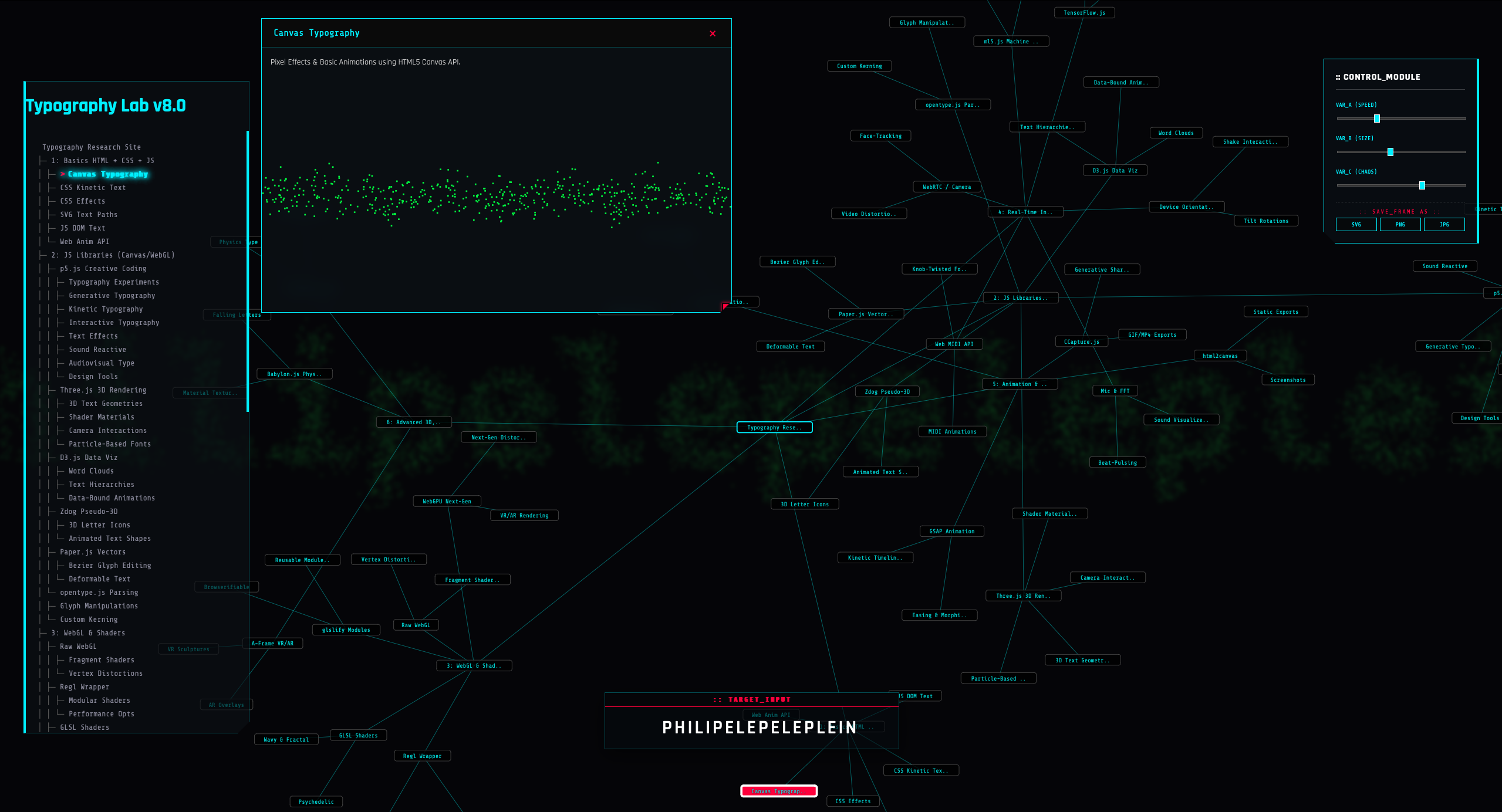
Task: Open p5.js Creative Coding tree entry
Action: (103, 269)
